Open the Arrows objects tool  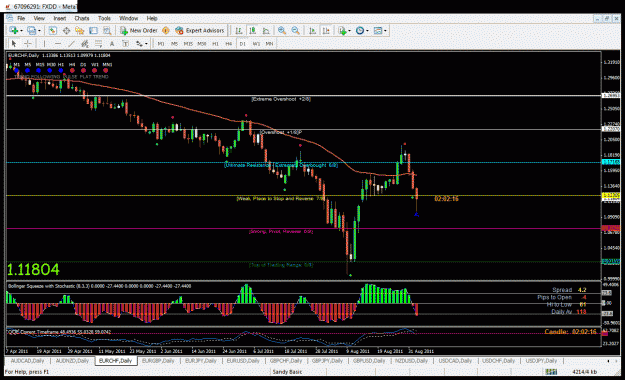point(139,43)
